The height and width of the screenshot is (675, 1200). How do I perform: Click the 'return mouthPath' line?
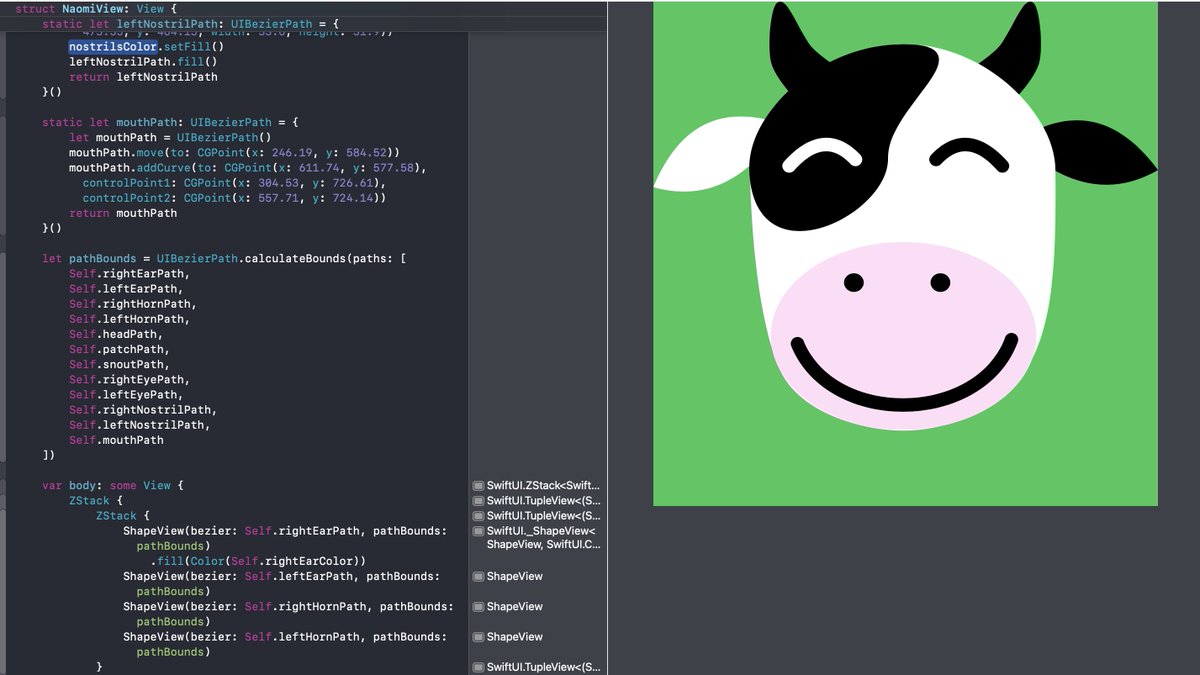point(123,213)
